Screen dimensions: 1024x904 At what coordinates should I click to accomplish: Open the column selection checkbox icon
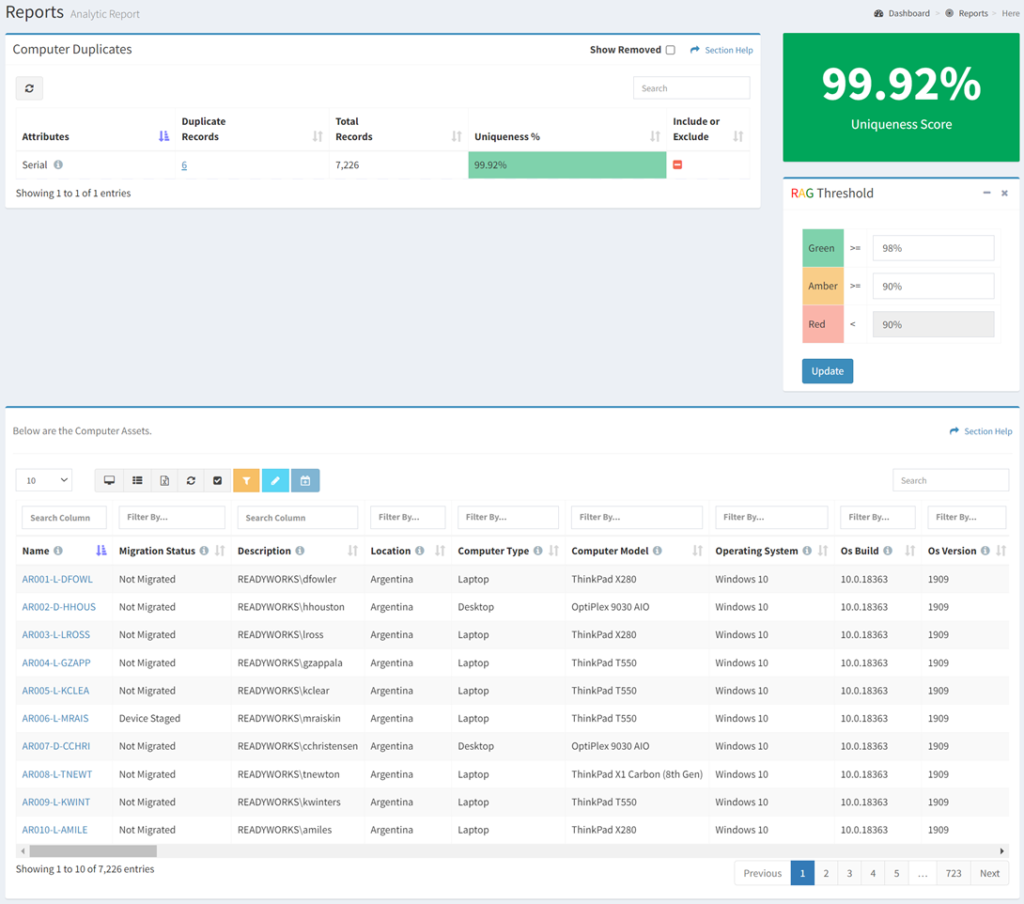pyautogui.click(x=218, y=480)
